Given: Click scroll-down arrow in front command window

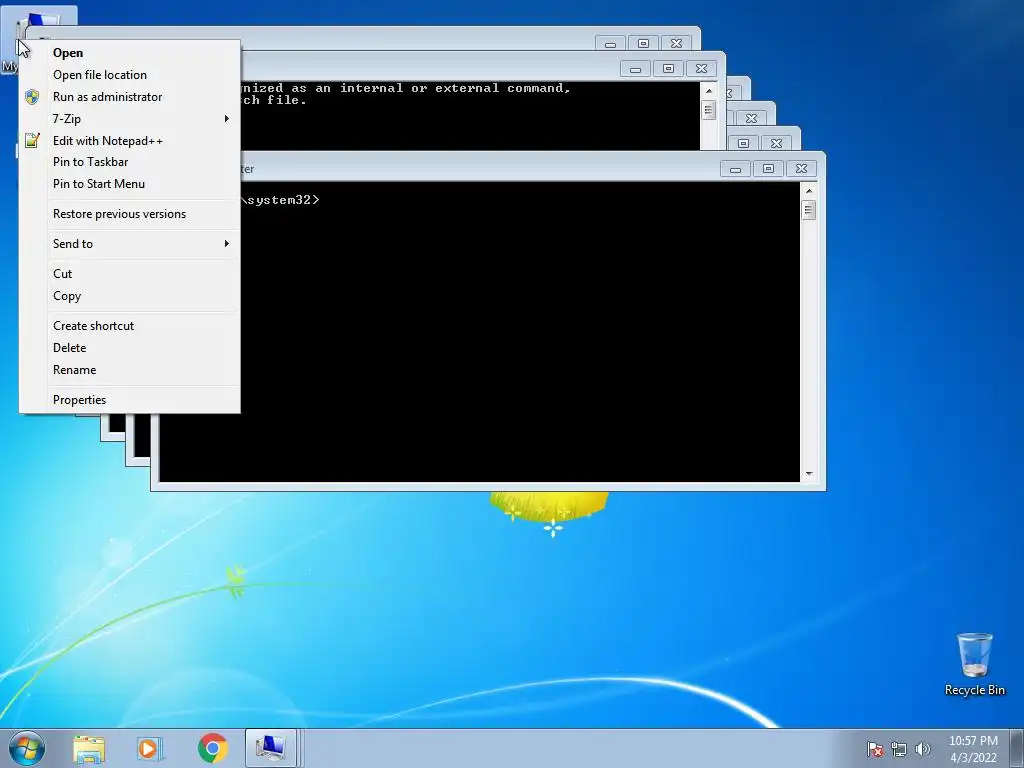Looking at the screenshot, I should (x=808, y=474).
